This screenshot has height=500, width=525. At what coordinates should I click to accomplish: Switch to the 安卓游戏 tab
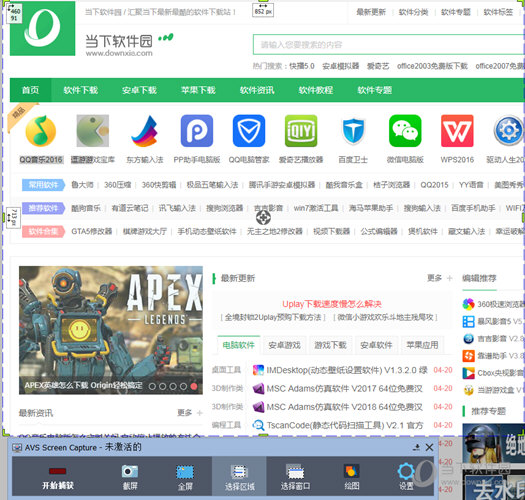(x=285, y=345)
